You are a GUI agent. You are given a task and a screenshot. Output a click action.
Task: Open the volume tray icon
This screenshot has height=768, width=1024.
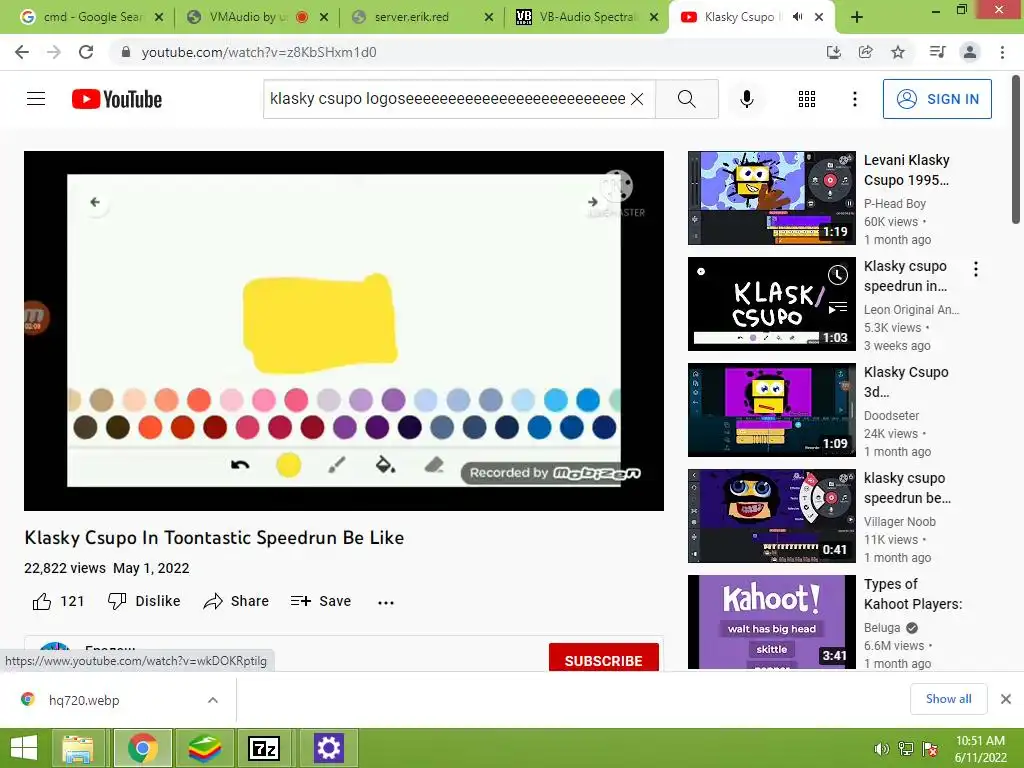click(x=881, y=749)
